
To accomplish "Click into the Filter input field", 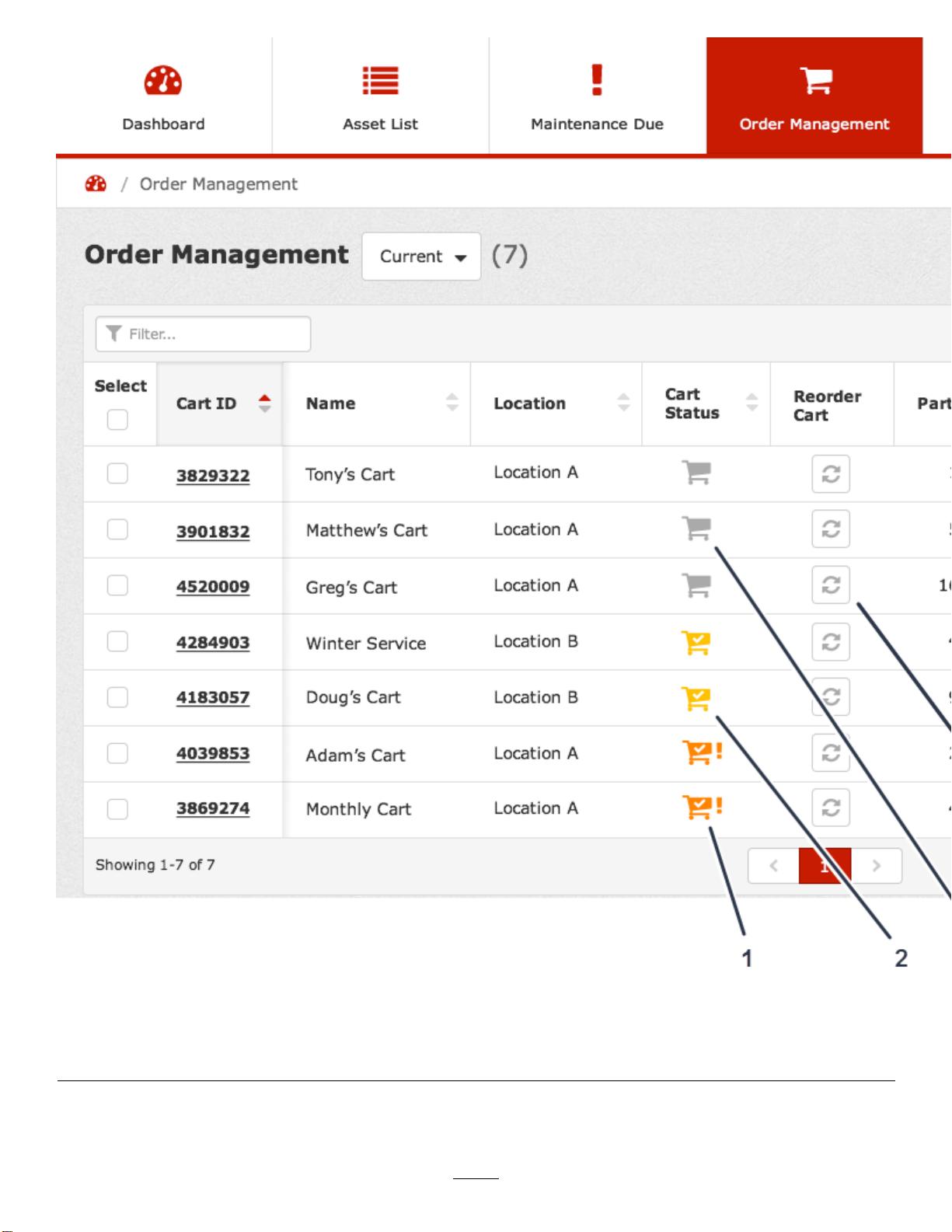I will pyautogui.click(x=203, y=334).
